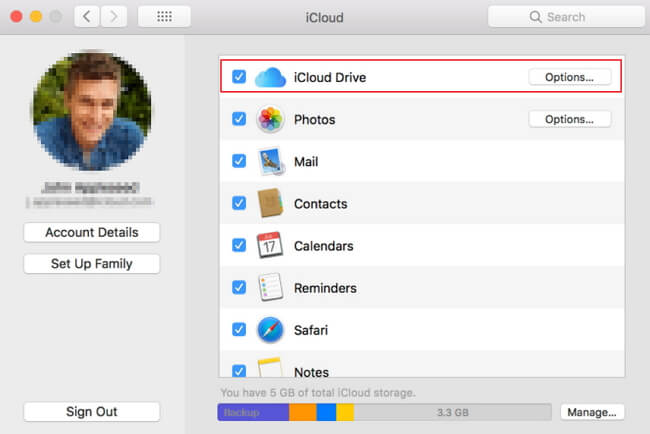Click the iCloud Drive cloud icon
The width and height of the screenshot is (650, 434).
click(270, 78)
